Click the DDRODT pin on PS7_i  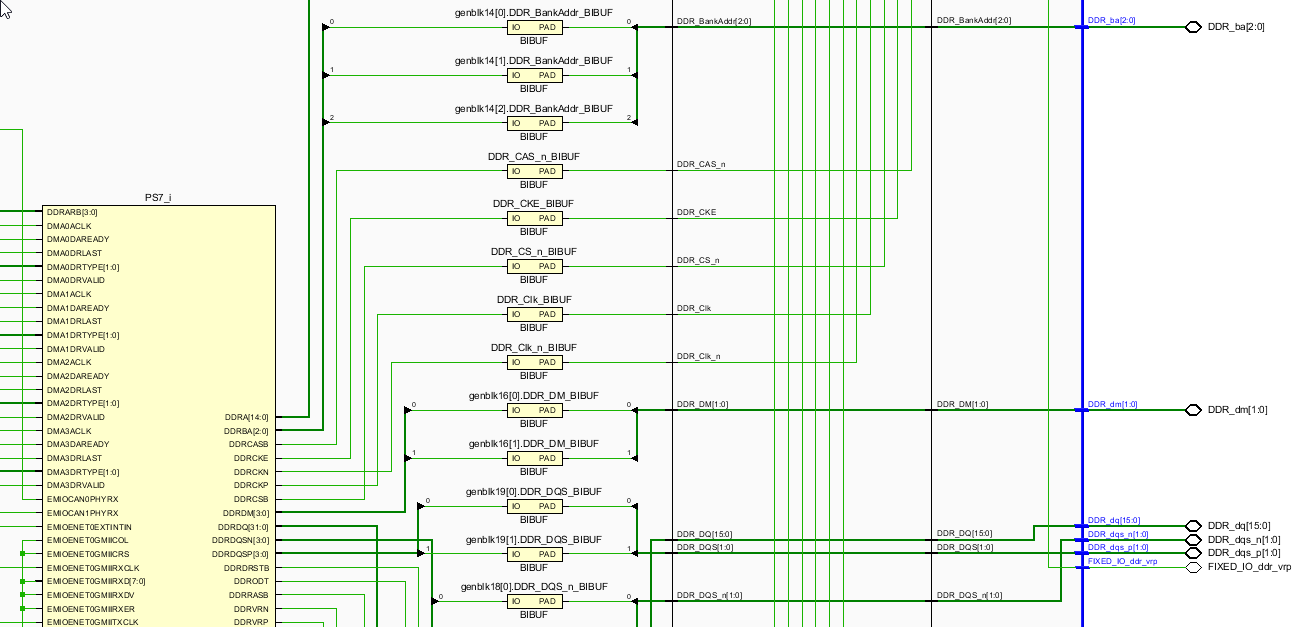(x=253, y=581)
